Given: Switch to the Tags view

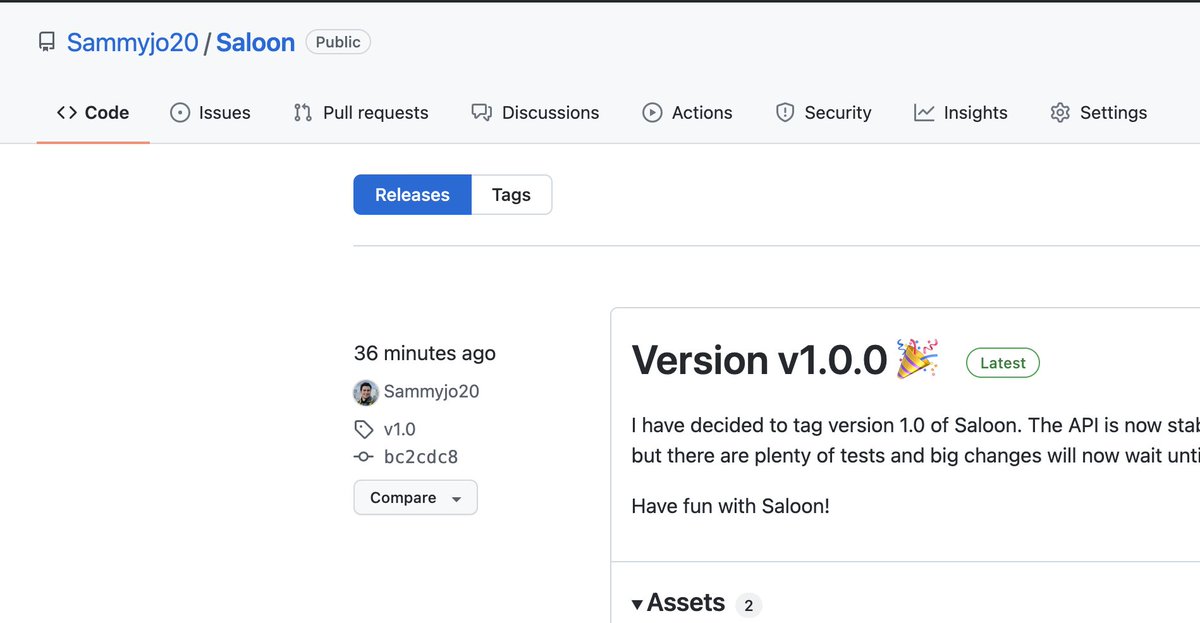Looking at the screenshot, I should coord(511,195).
